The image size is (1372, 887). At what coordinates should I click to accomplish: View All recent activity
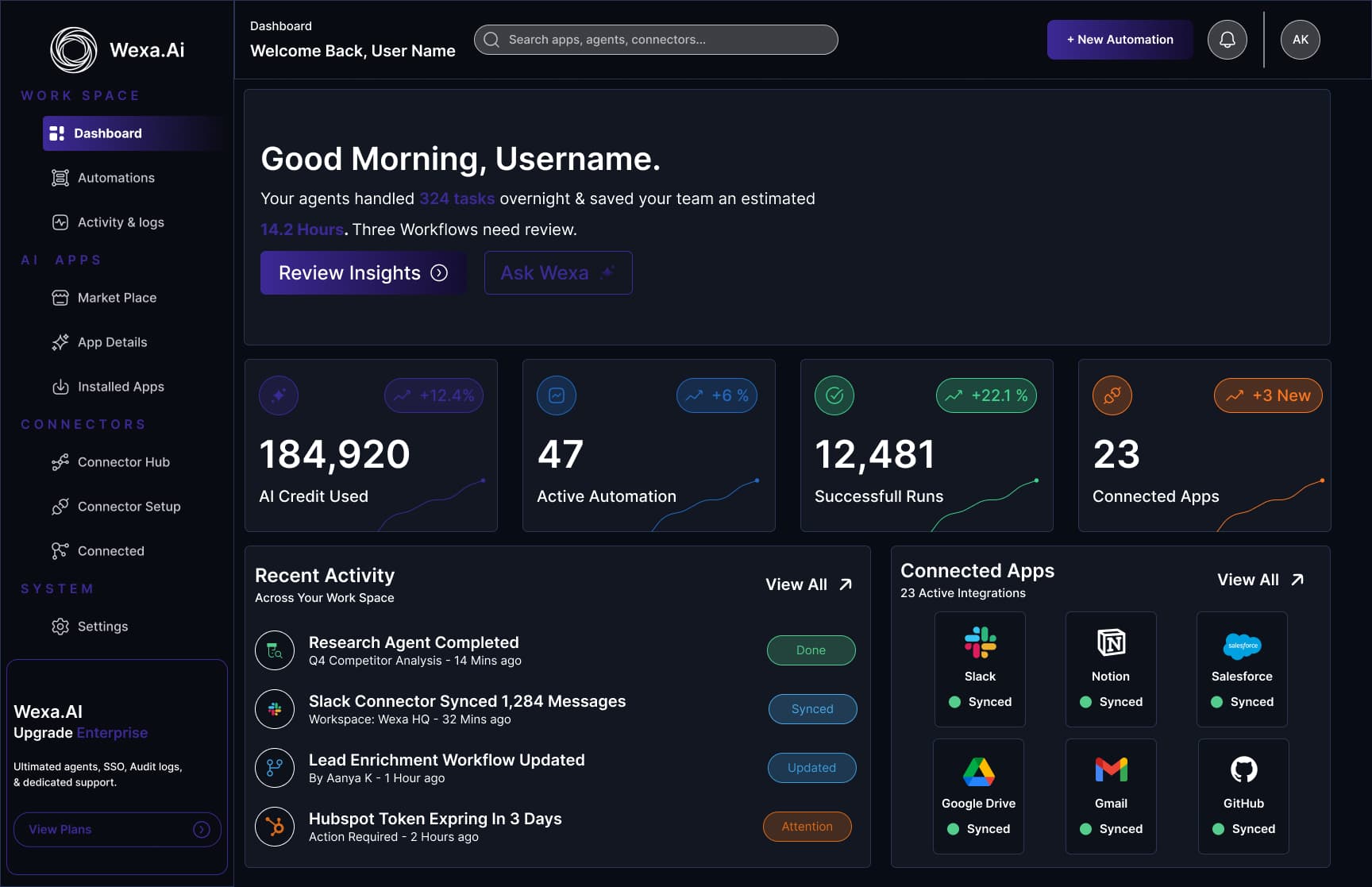coord(809,584)
